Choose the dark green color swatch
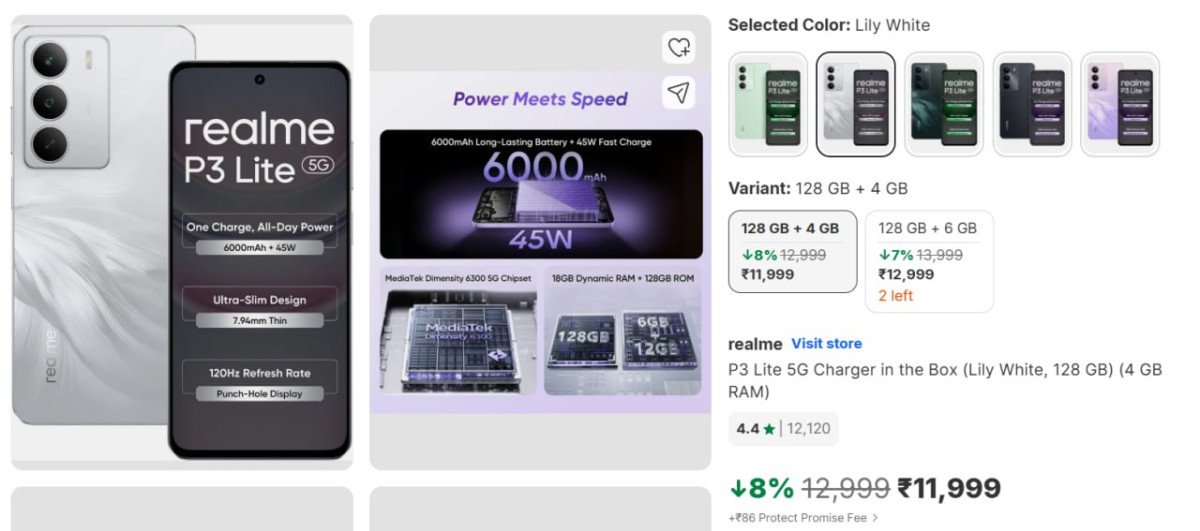This screenshot has height=531, width=1200. click(943, 104)
